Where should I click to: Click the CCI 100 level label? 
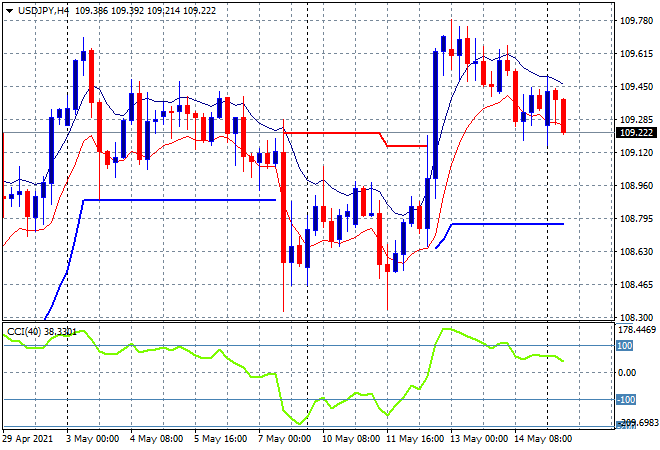click(x=625, y=346)
